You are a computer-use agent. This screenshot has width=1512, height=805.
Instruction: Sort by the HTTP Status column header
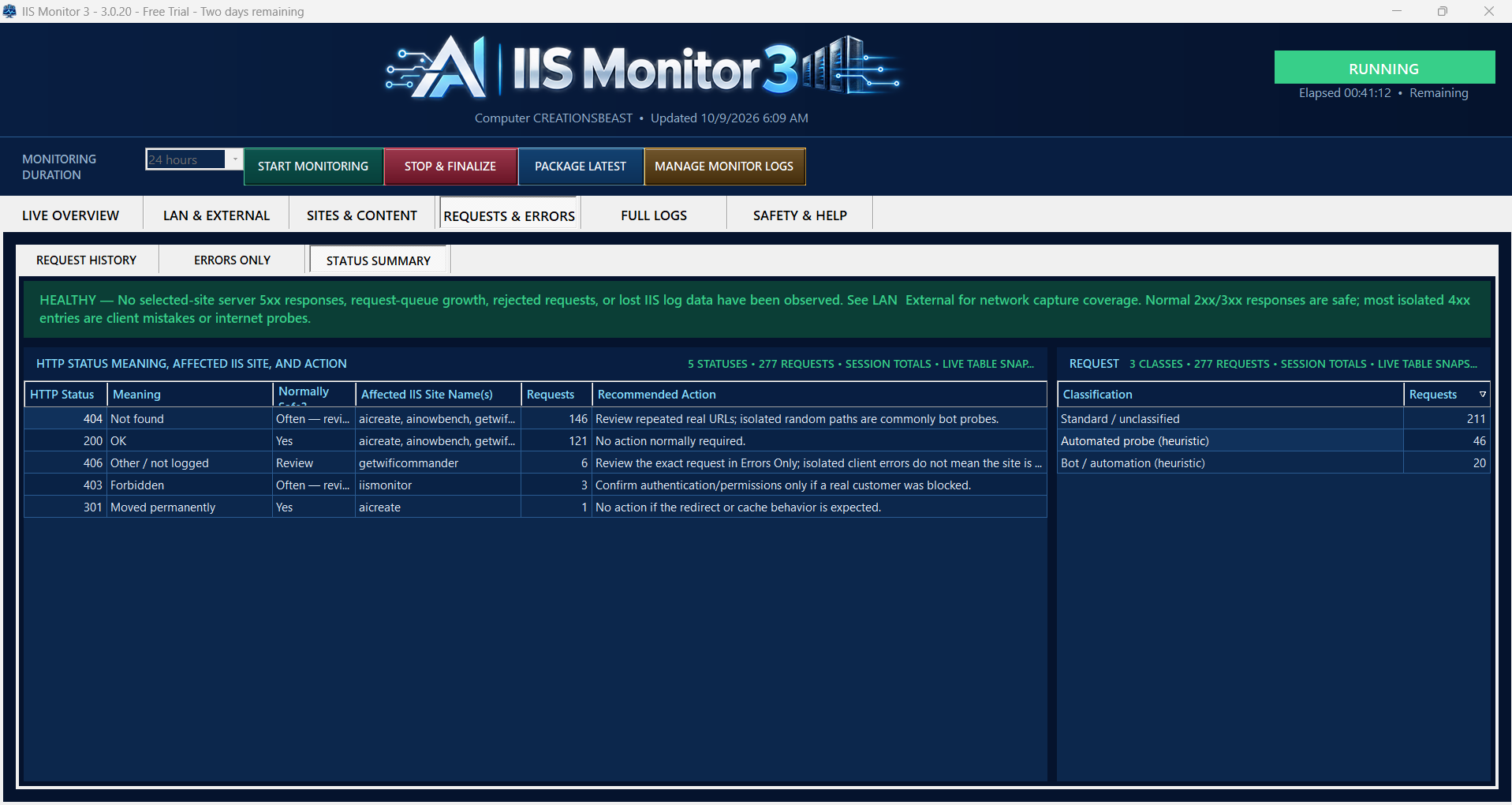coord(66,395)
